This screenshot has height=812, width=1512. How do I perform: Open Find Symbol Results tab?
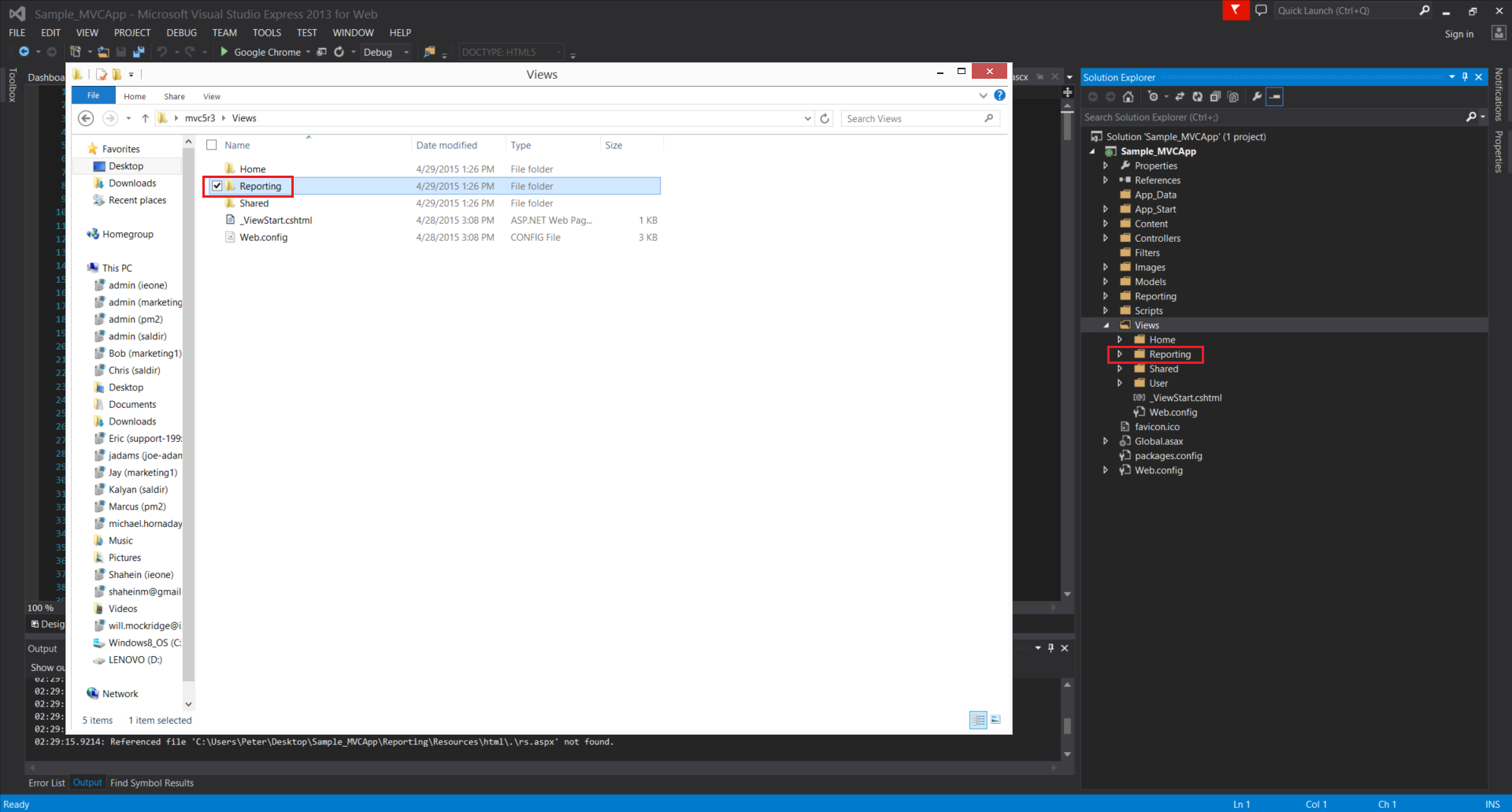click(152, 783)
